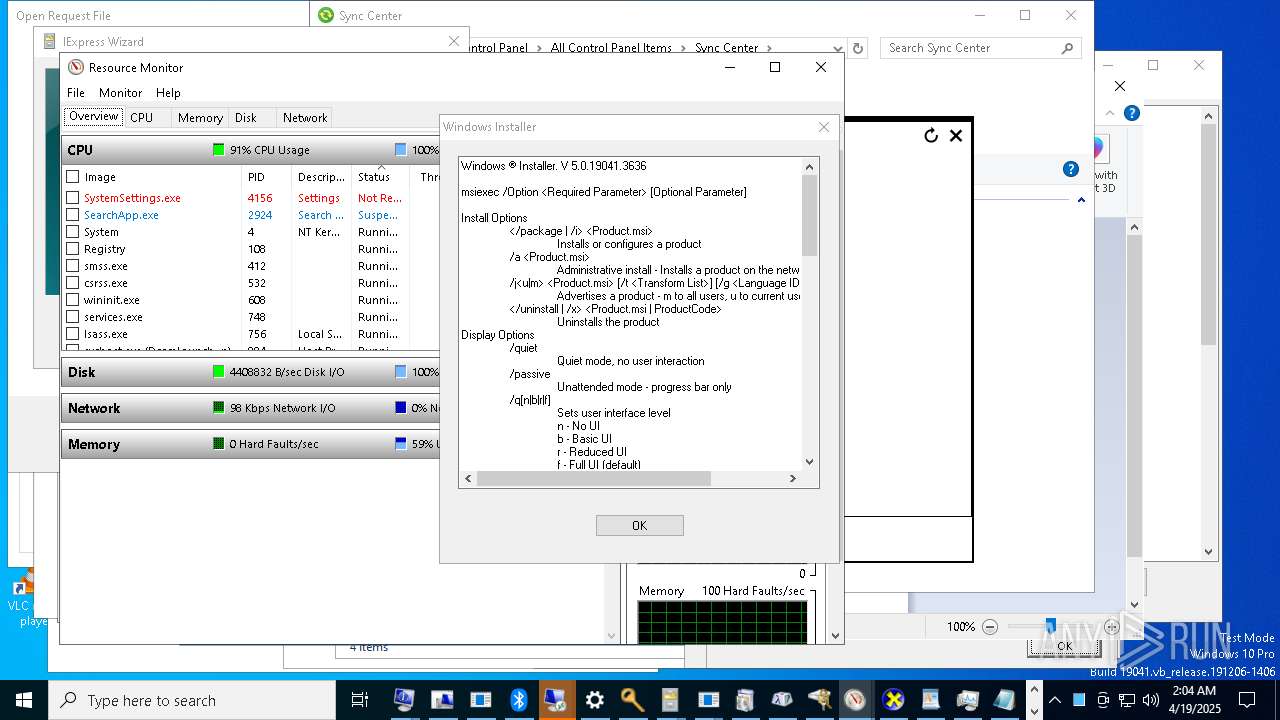Click the X icon in the black-bordered panel
Viewport: 1280px width, 720px height.
click(956, 135)
